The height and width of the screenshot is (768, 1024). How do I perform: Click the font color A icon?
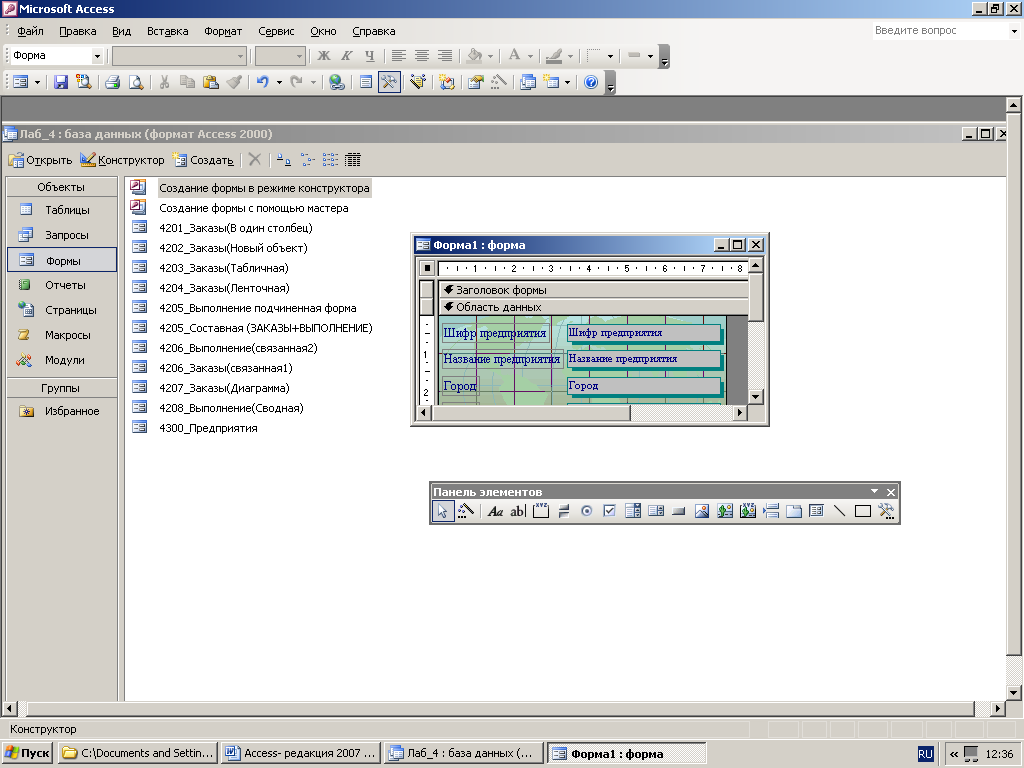tap(515, 56)
